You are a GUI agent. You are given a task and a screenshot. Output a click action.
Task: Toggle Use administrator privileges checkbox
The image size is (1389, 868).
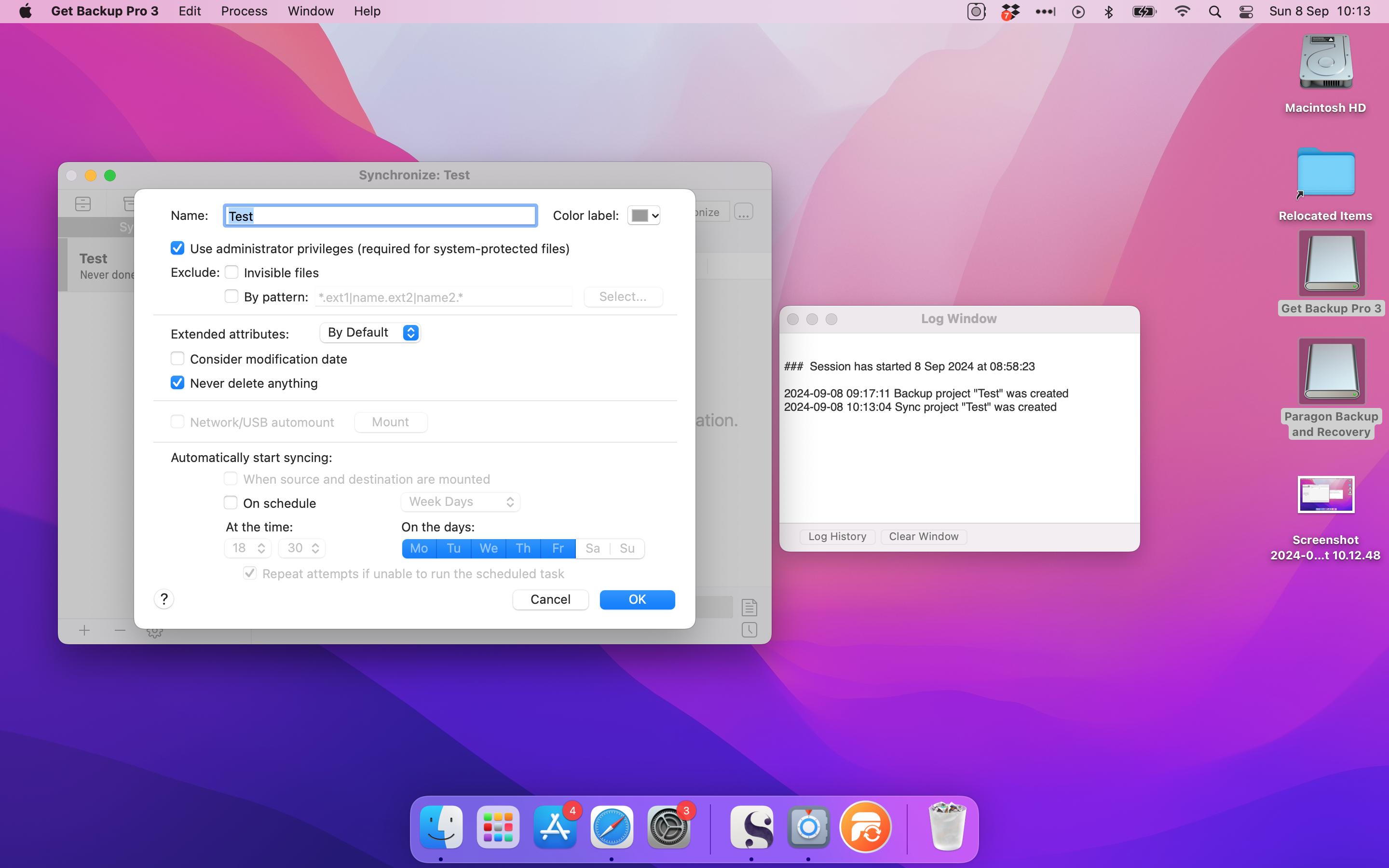pyautogui.click(x=178, y=248)
